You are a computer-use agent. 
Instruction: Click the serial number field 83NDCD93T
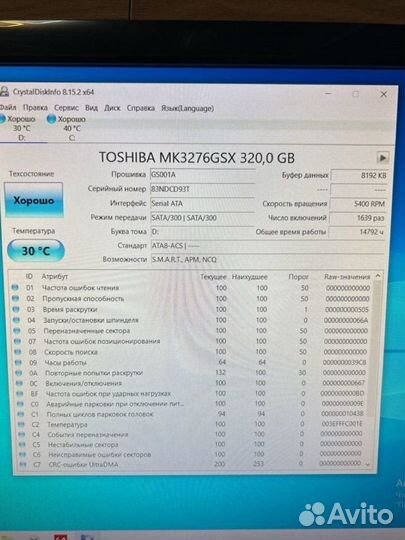tap(202, 189)
